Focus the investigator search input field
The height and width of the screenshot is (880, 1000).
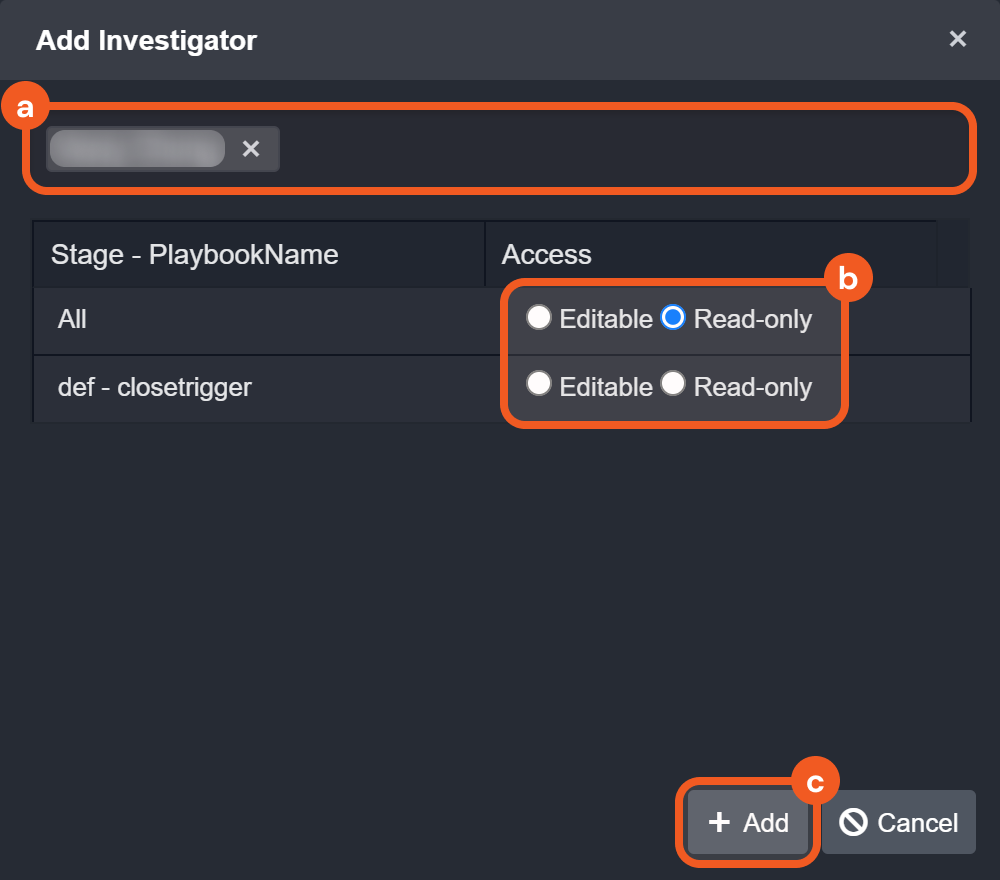click(620, 149)
